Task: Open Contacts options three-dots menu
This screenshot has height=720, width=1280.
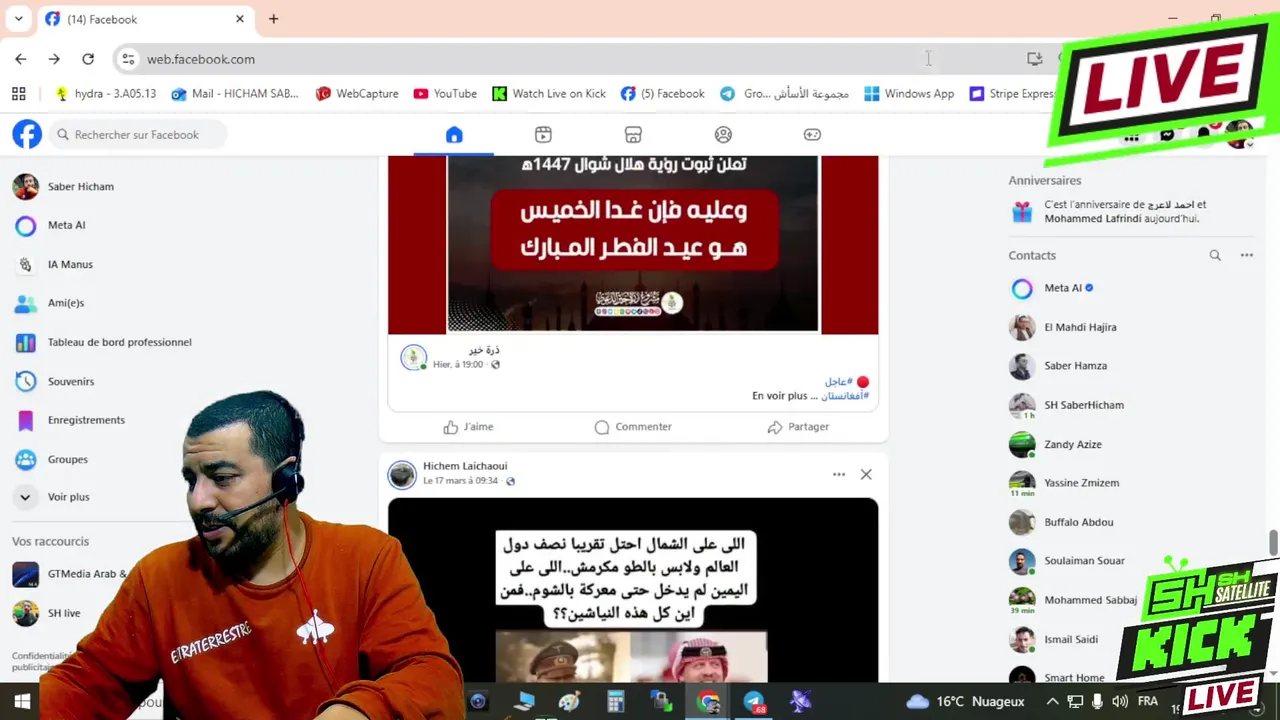Action: point(1247,255)
